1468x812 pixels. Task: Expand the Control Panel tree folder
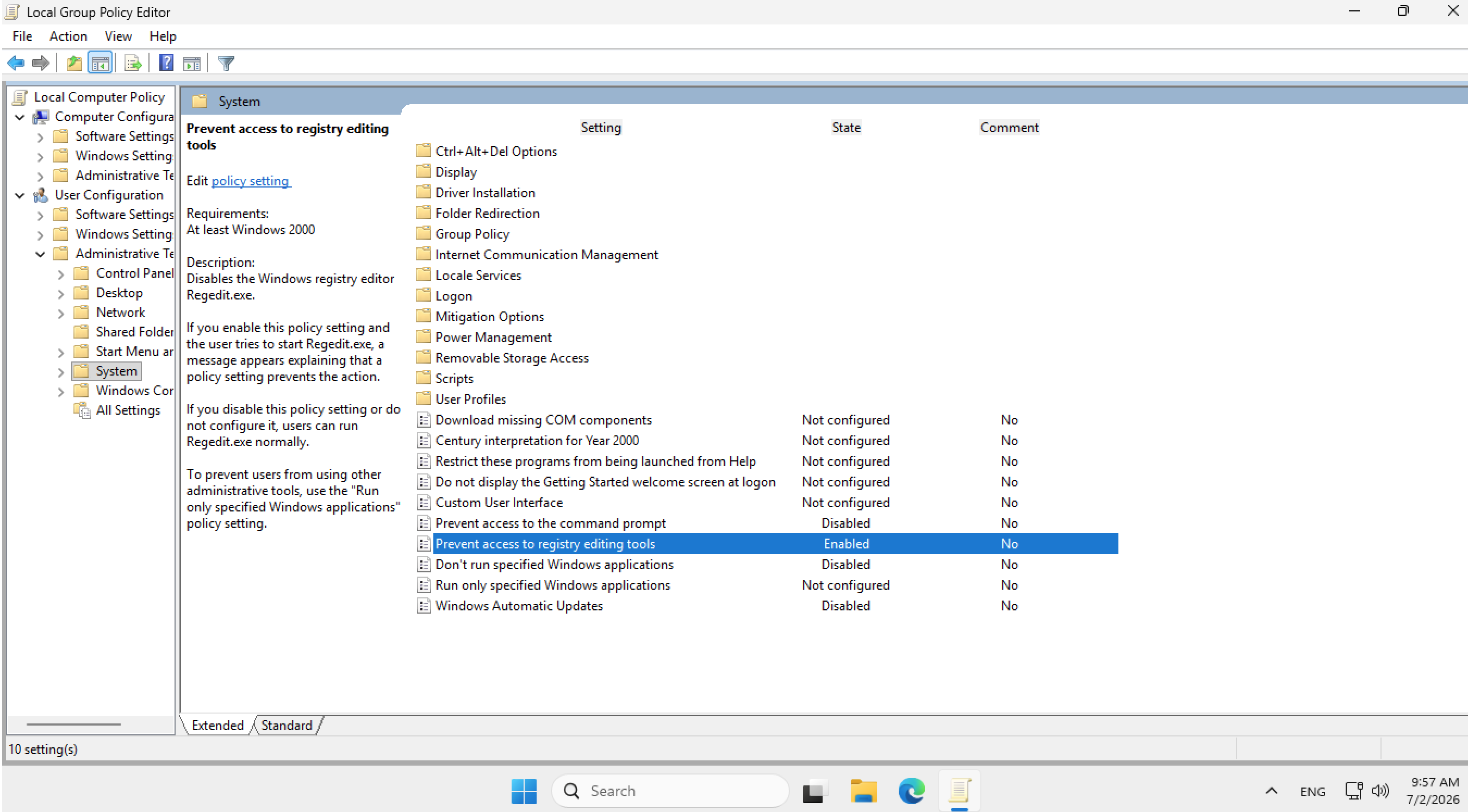coord(61,274)
